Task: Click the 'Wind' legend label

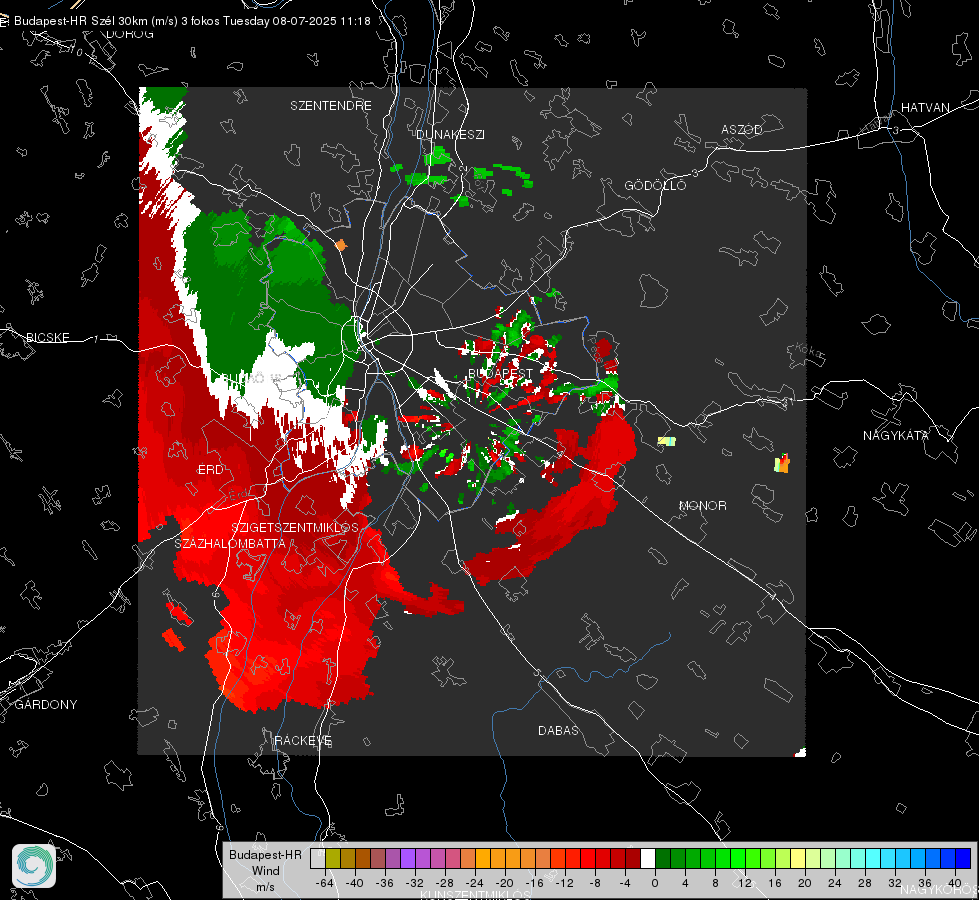Action: pos(265,871)
